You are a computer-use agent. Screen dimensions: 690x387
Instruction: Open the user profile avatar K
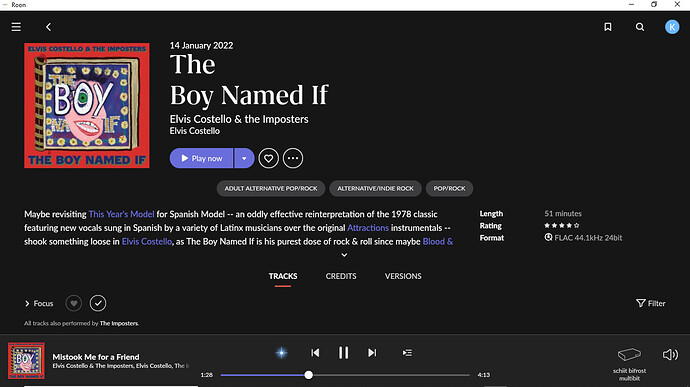coord(672,27)
